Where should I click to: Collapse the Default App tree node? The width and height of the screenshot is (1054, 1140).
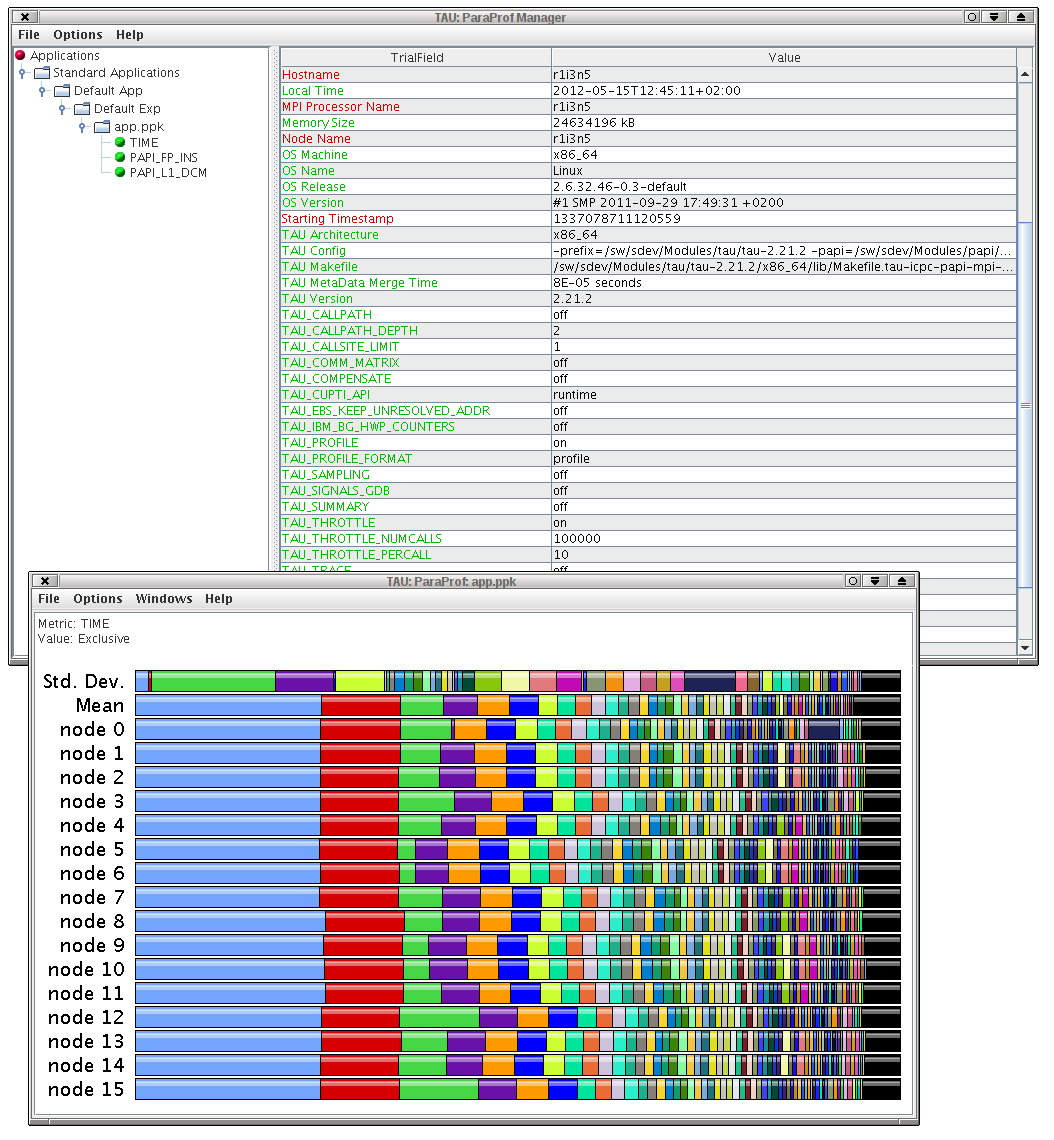(42, 91)
